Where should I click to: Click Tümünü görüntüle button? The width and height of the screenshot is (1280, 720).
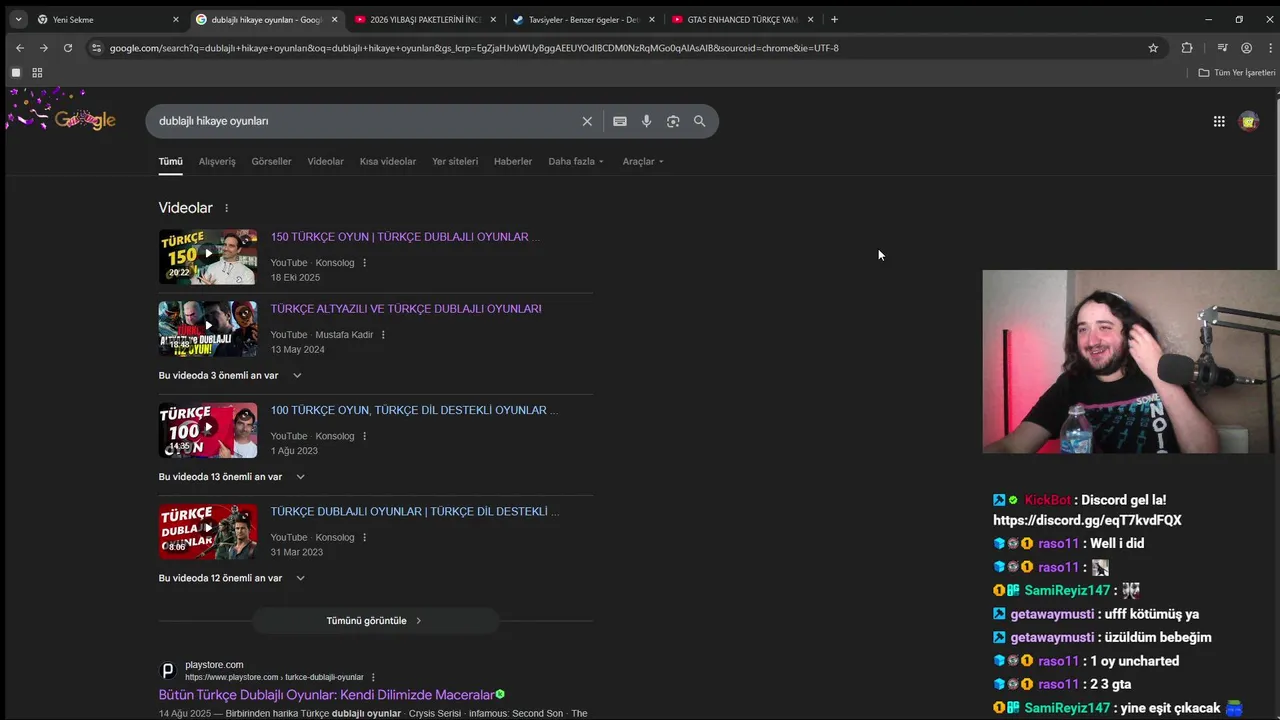[375, 621]
